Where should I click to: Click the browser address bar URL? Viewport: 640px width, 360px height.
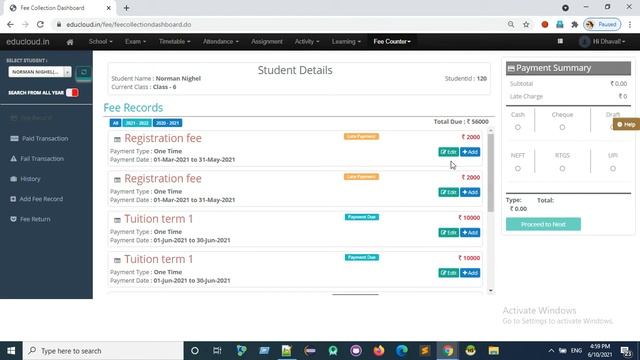[x=129, y=24]
